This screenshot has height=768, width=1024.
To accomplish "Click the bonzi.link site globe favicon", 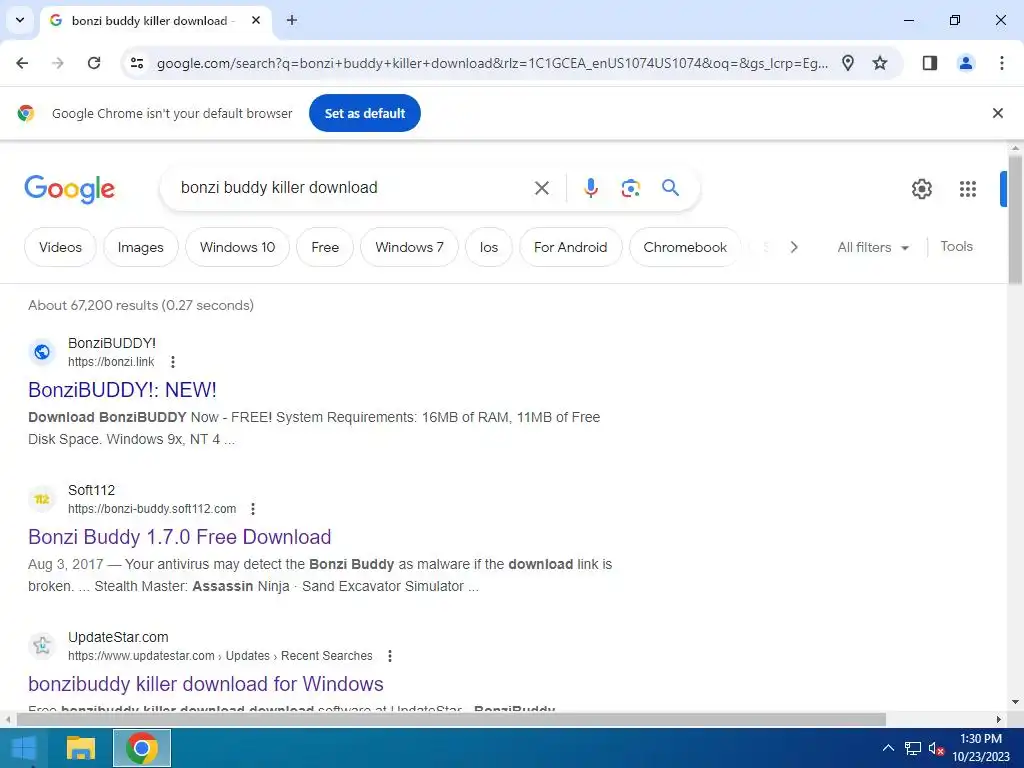I will (42, 352).
